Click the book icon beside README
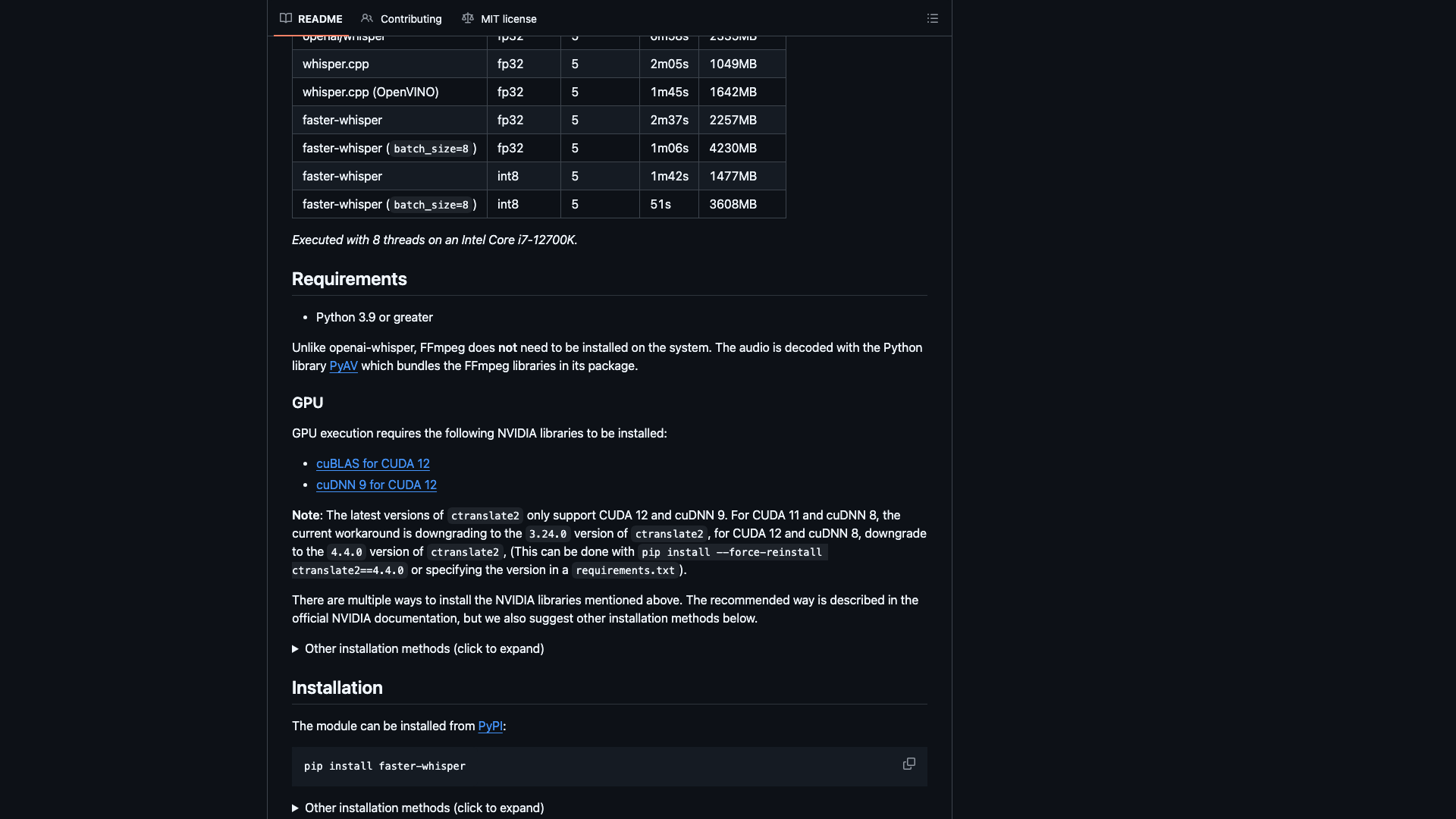The width and height of the screenshot is (1456, 819). pyautogui.click(x=286, y=18)
